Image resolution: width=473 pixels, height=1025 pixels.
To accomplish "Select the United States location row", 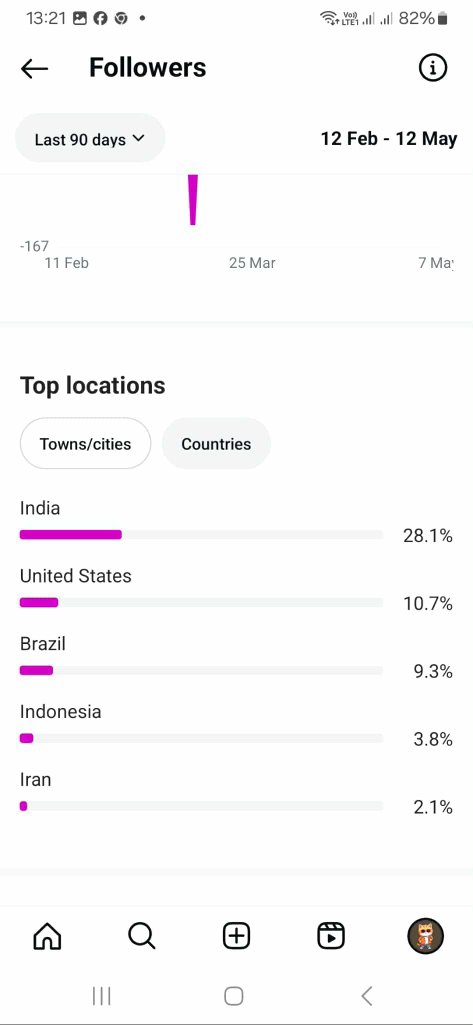I will click(x=236, y=589).
